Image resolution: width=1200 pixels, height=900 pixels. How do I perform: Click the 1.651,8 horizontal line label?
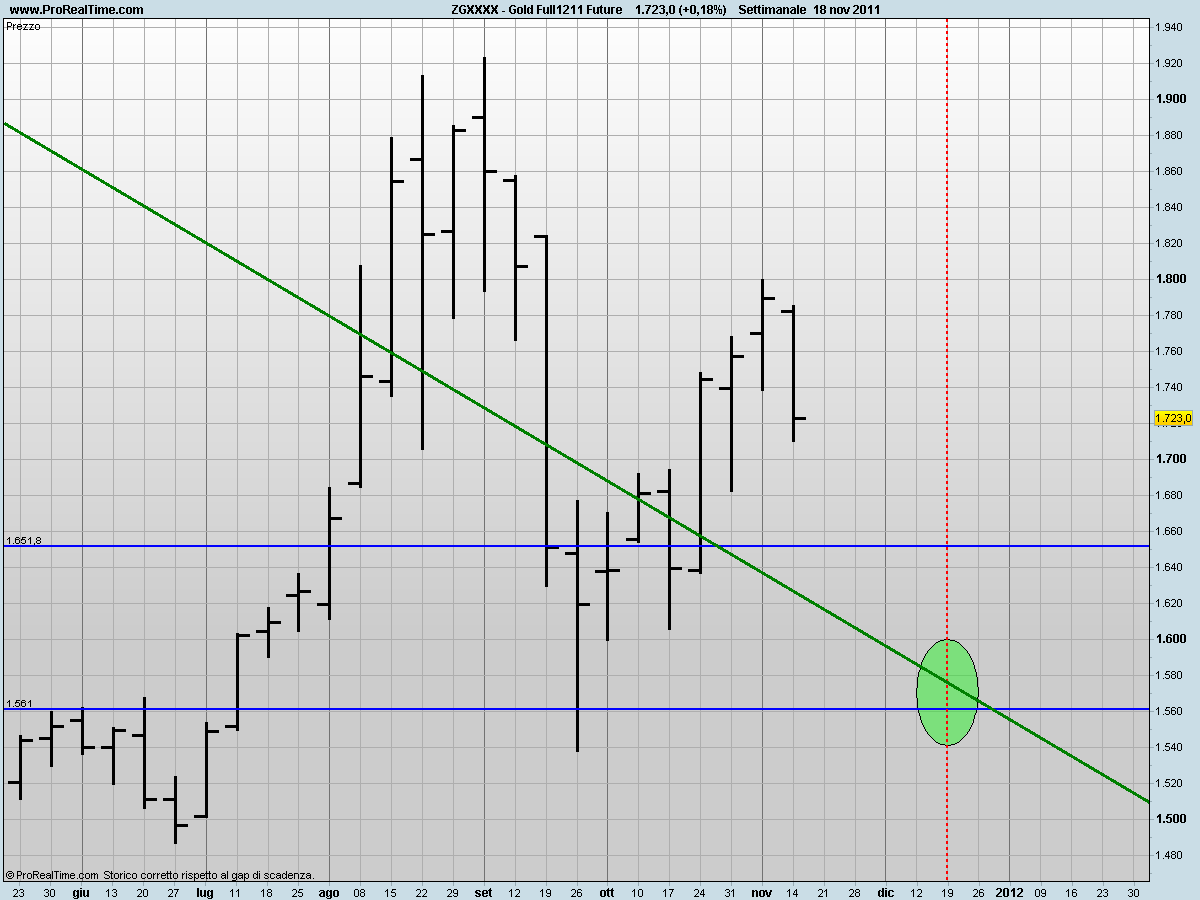(24, 540)
